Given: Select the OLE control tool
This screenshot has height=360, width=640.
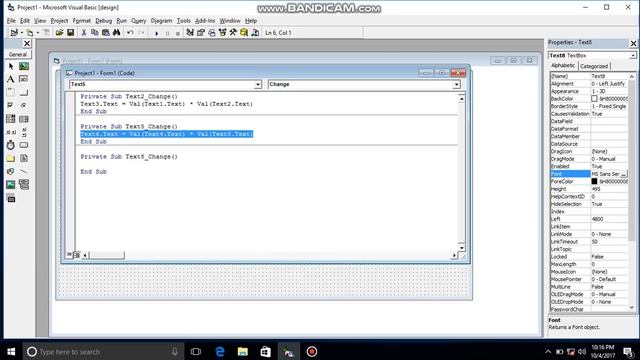Looking at the screenshot, I should pos(11,198).
